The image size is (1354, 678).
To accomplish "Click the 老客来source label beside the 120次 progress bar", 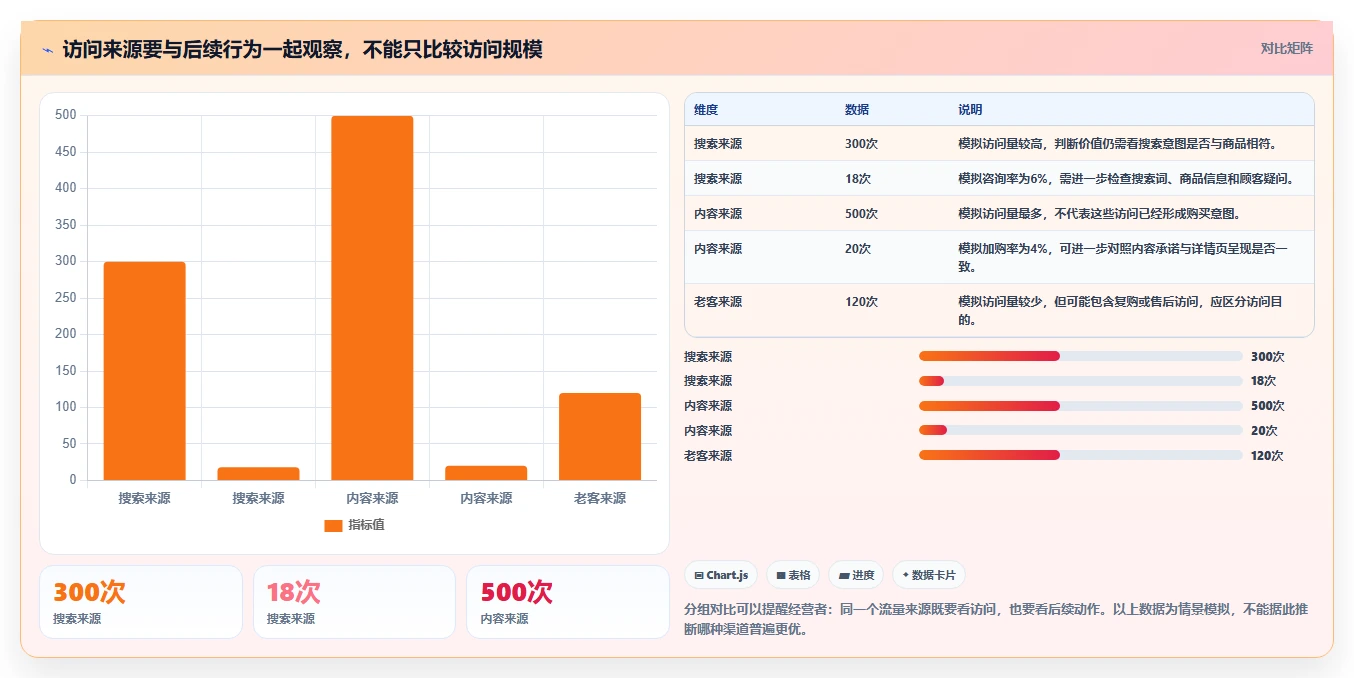I will (x=708, y=456).
